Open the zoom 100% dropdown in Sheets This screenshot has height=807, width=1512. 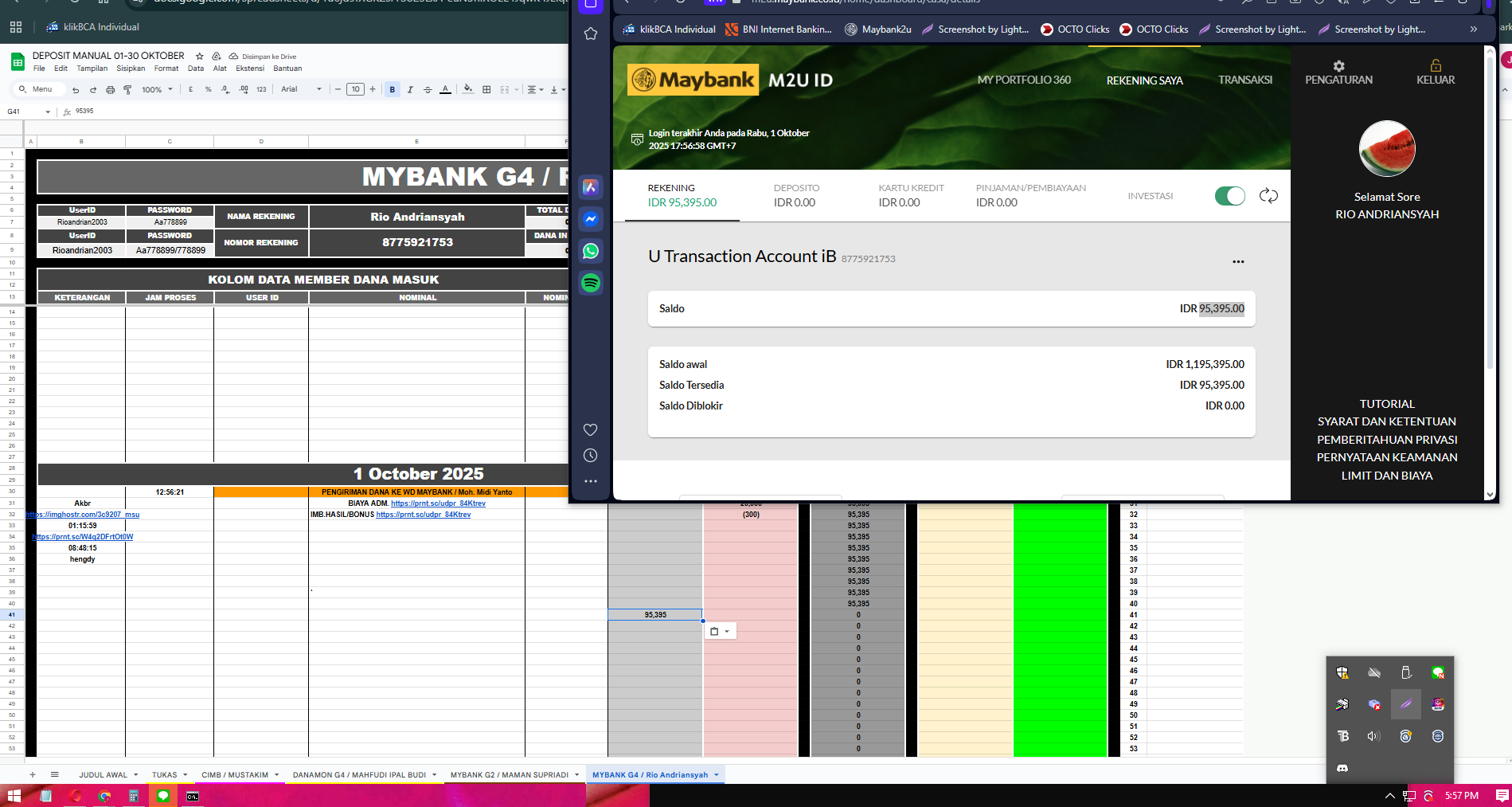157,89
